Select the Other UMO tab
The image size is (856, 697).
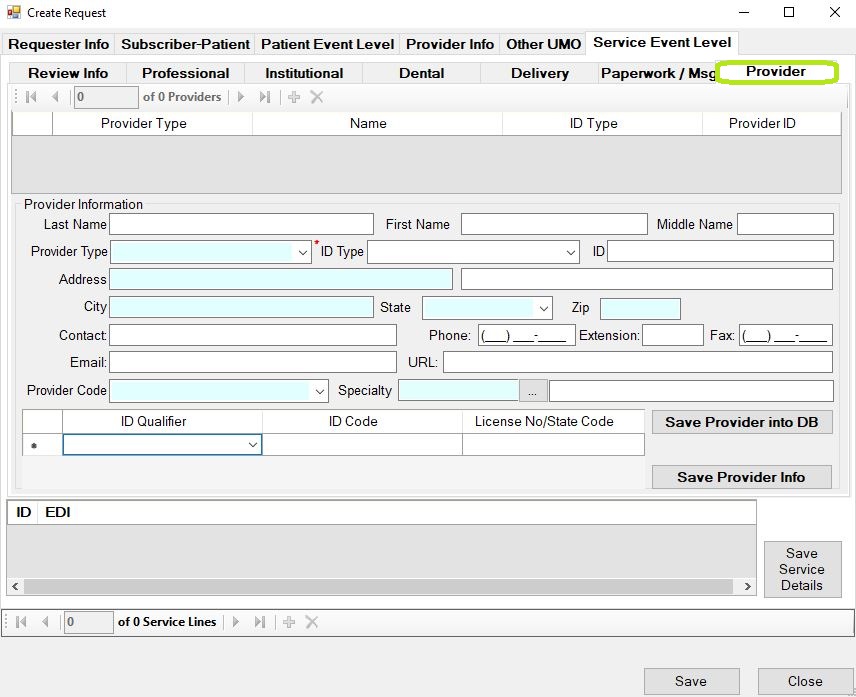coord(543,44)
